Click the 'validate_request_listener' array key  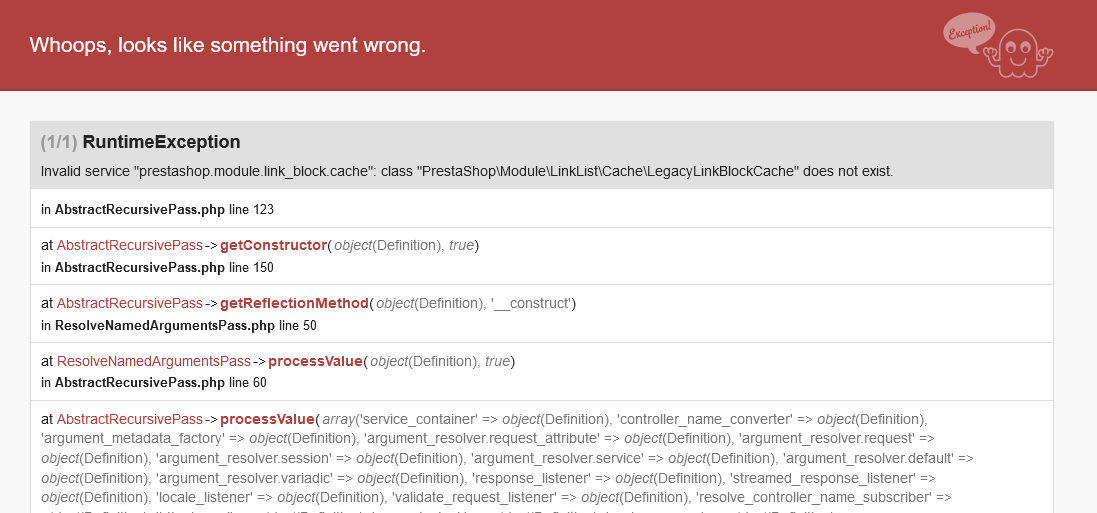pyautogui.click(x=474, y=498)
